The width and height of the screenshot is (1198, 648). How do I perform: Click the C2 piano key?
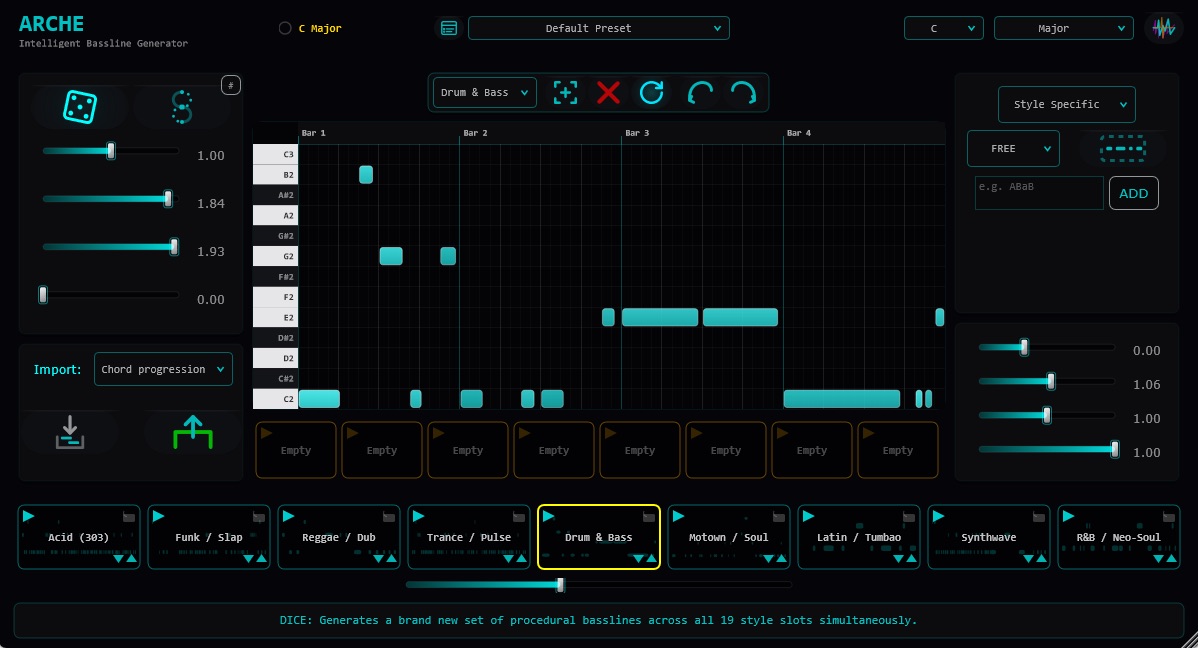(275, 398)
